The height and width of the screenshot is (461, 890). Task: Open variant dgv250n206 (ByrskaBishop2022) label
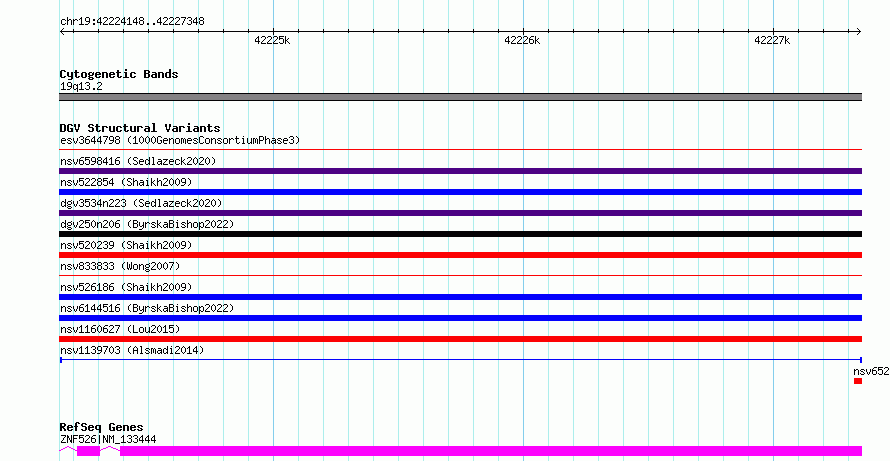pos(147,224)
